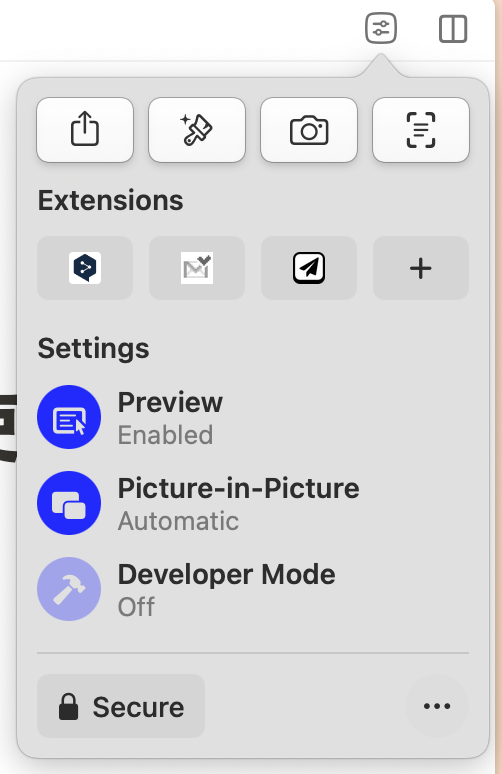Select the Boost paintbrush sparkle icon
502x774 pixels.
(197, 130)
